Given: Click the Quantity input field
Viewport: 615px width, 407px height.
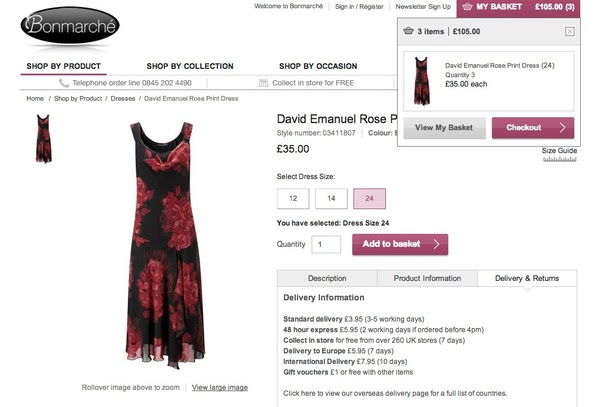Looking at the screenshot, I should tap(326, 244).
